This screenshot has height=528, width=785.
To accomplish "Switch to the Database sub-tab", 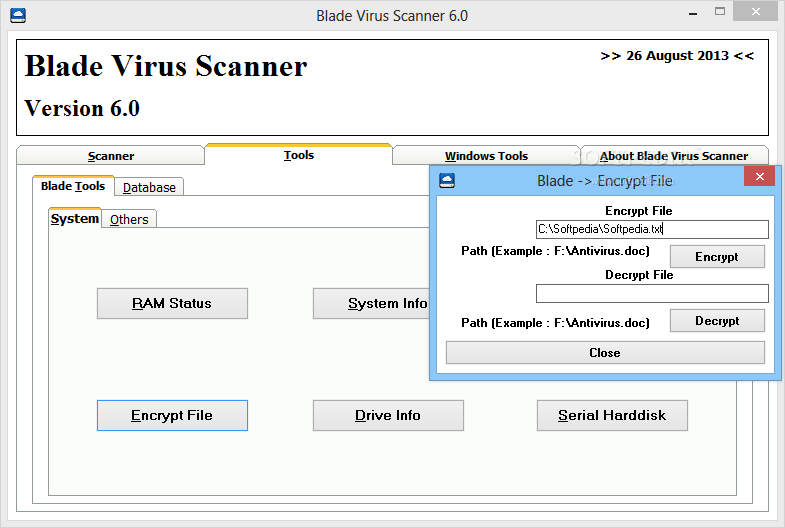I will click(149, 188).
